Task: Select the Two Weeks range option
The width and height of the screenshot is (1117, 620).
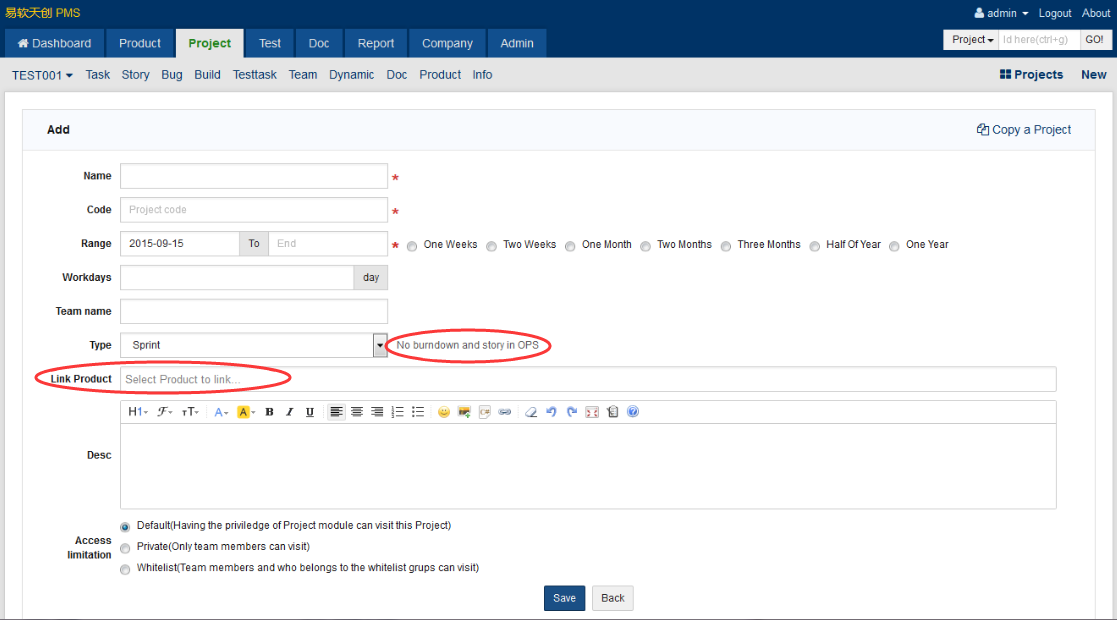Action: [492, 246]
